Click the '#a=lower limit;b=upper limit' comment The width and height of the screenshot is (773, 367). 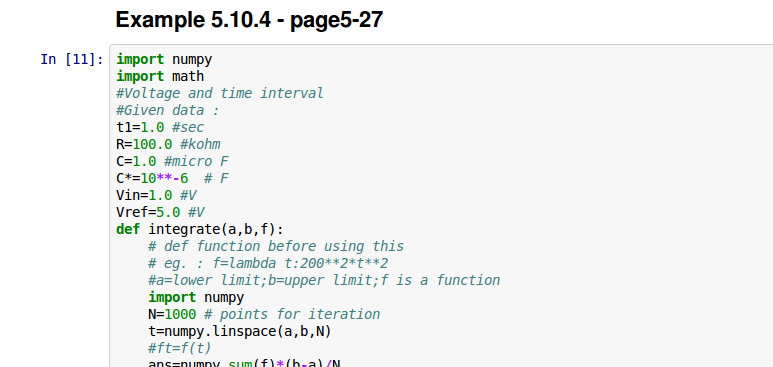pos(324,280)
